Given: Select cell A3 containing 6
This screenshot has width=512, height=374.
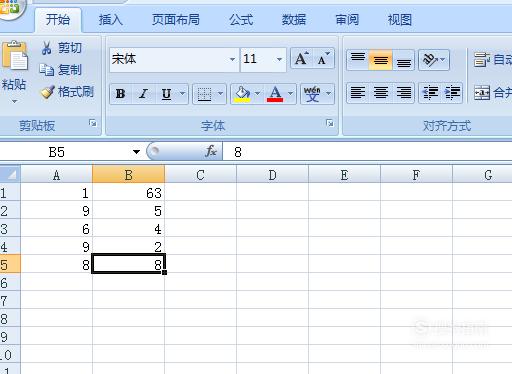Looking at the screenshot, I should (56, 228).
